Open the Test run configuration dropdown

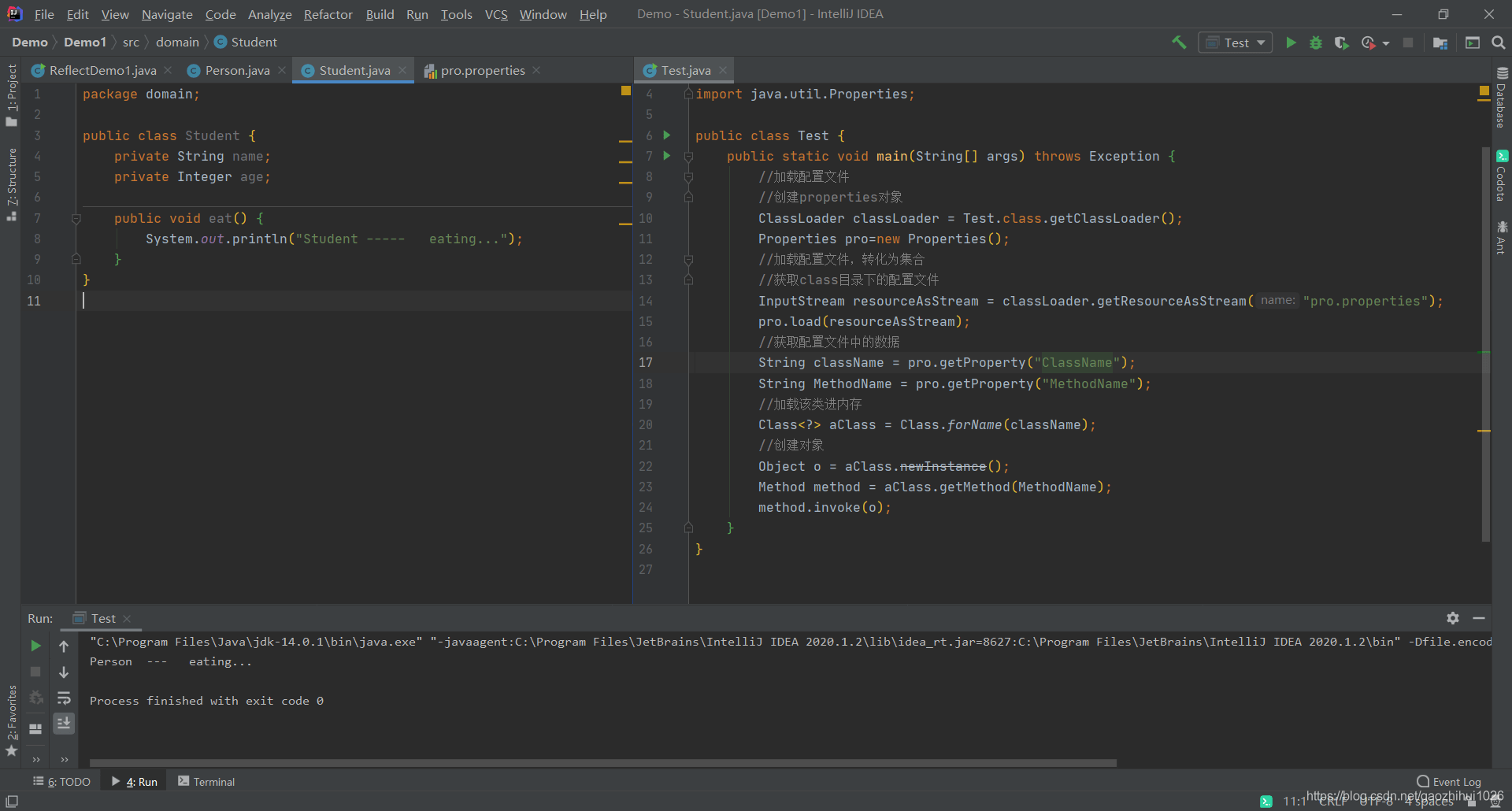[1235, 43]
